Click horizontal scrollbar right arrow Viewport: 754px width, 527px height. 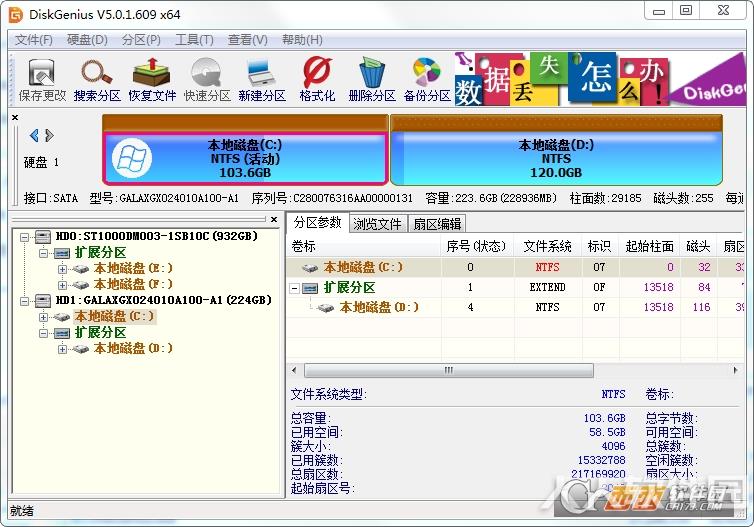(736, 370)
